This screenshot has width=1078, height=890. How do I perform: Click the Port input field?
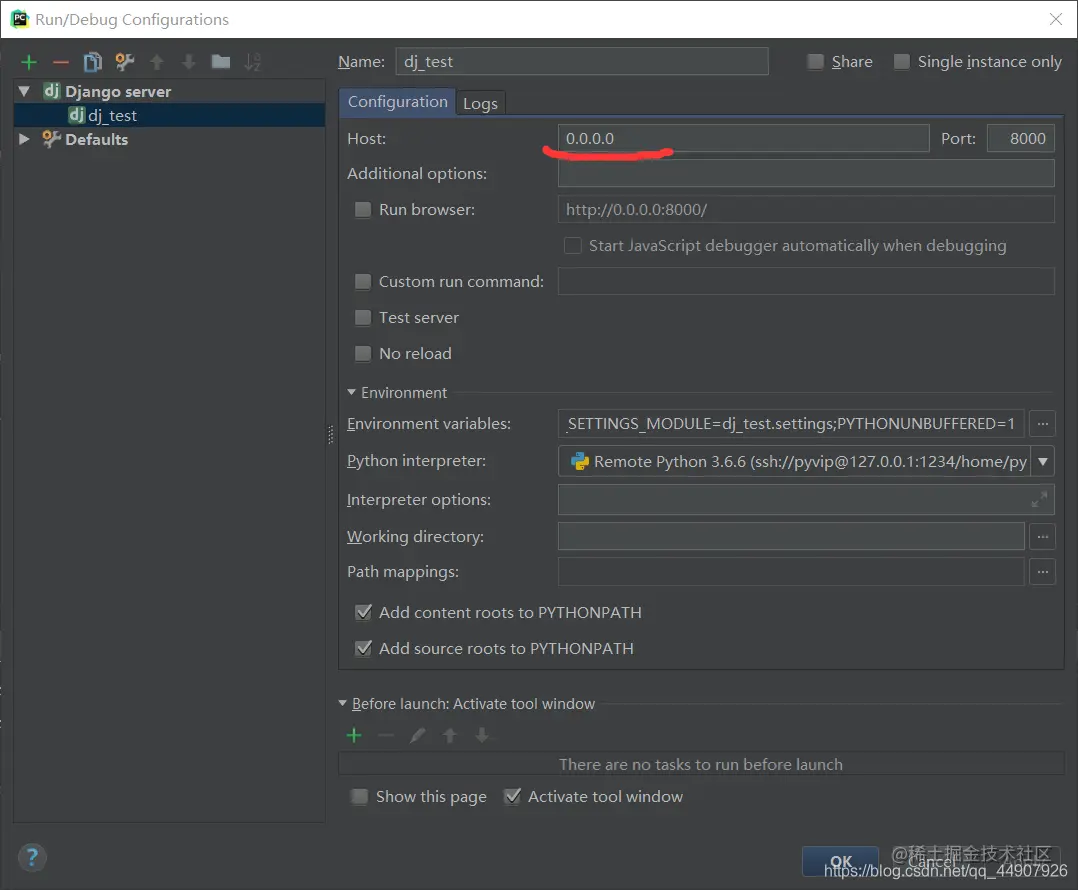pos(1020,138)
